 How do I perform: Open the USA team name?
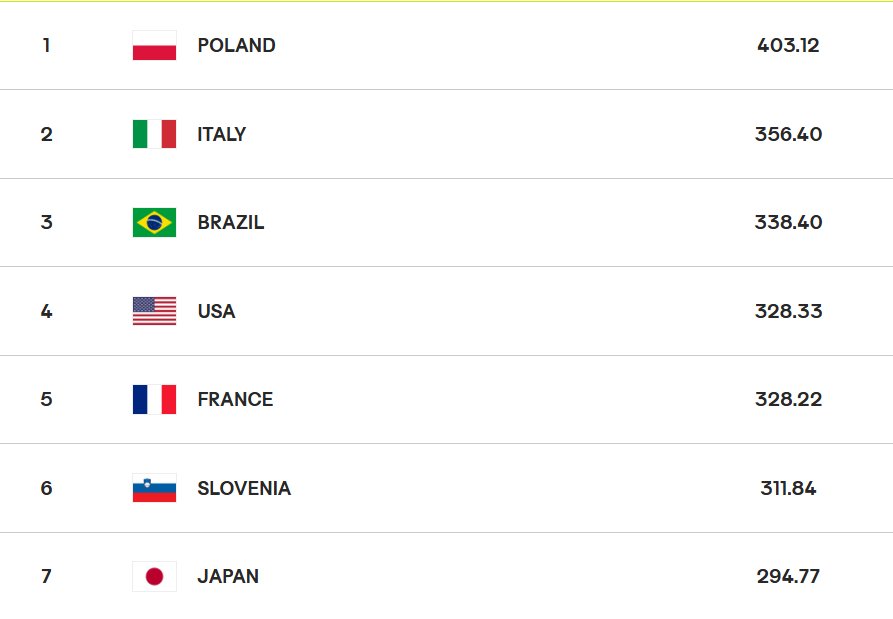[x=216, y=311]
